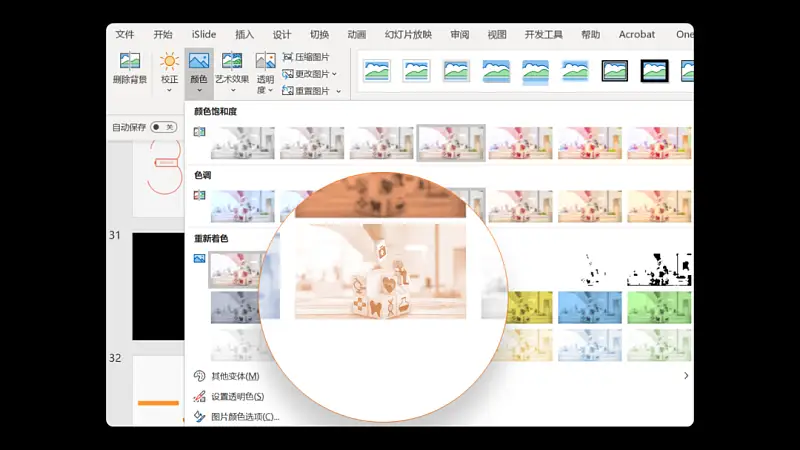
Task: Select last warmest color tone swatch
Action: click(659, 206)
